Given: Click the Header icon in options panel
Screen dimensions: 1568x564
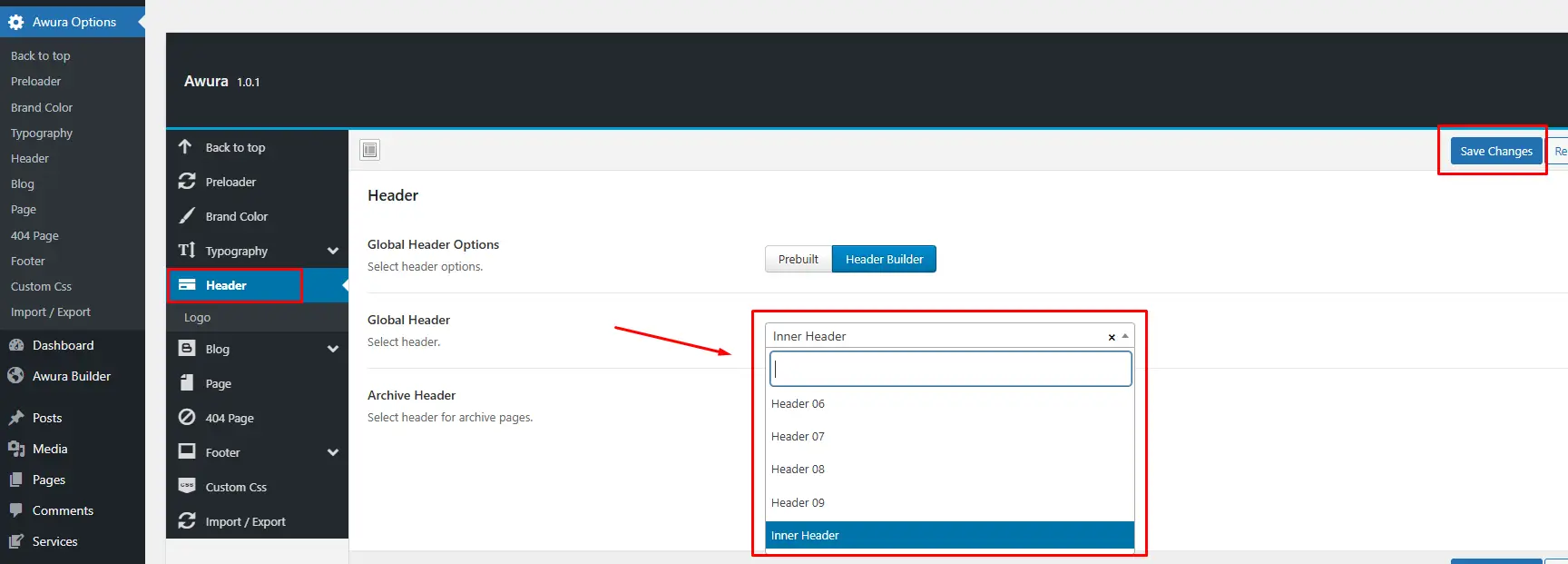Looking at the screenshot, I should pos(187,284).
